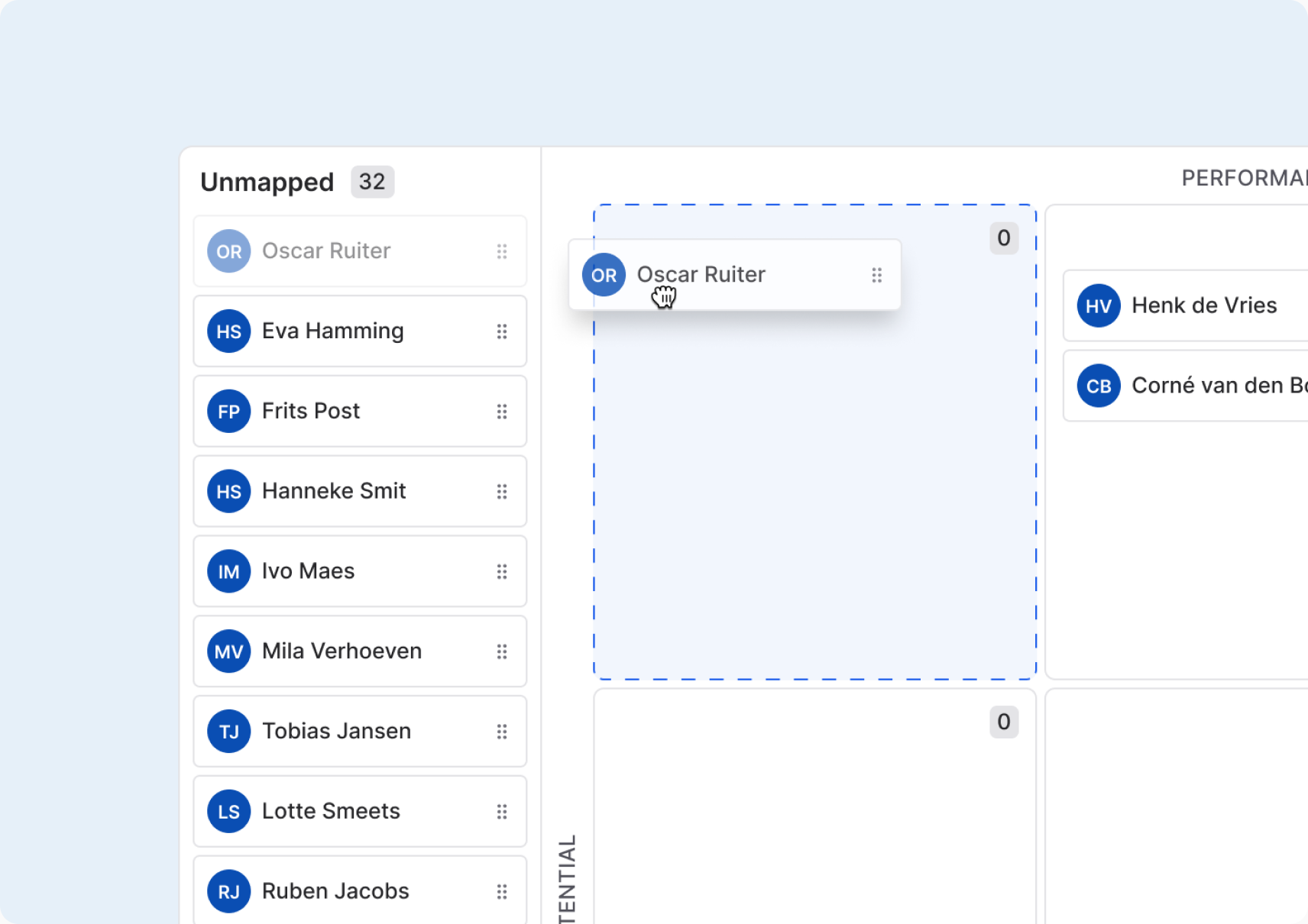1308x924 pixels.
Task: Click the drag handle on Ruben Jacobs card
Action: pyautogui.click(x=502, y=892)
